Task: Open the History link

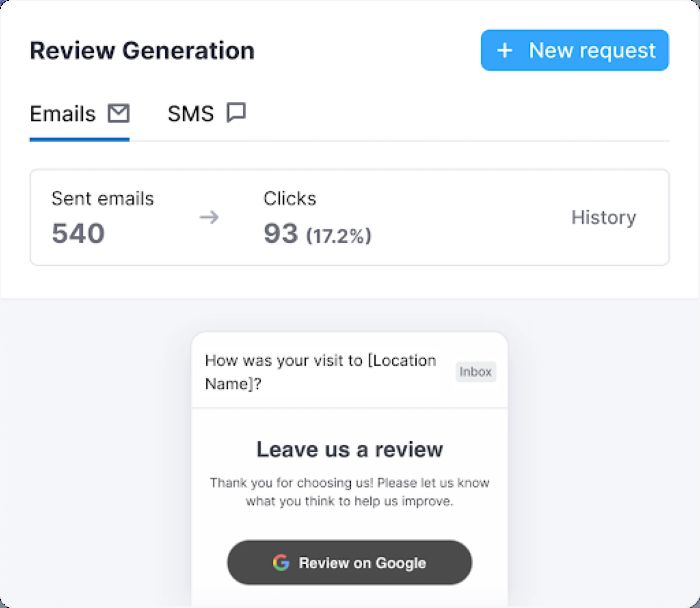Action: tap(603, 217)
